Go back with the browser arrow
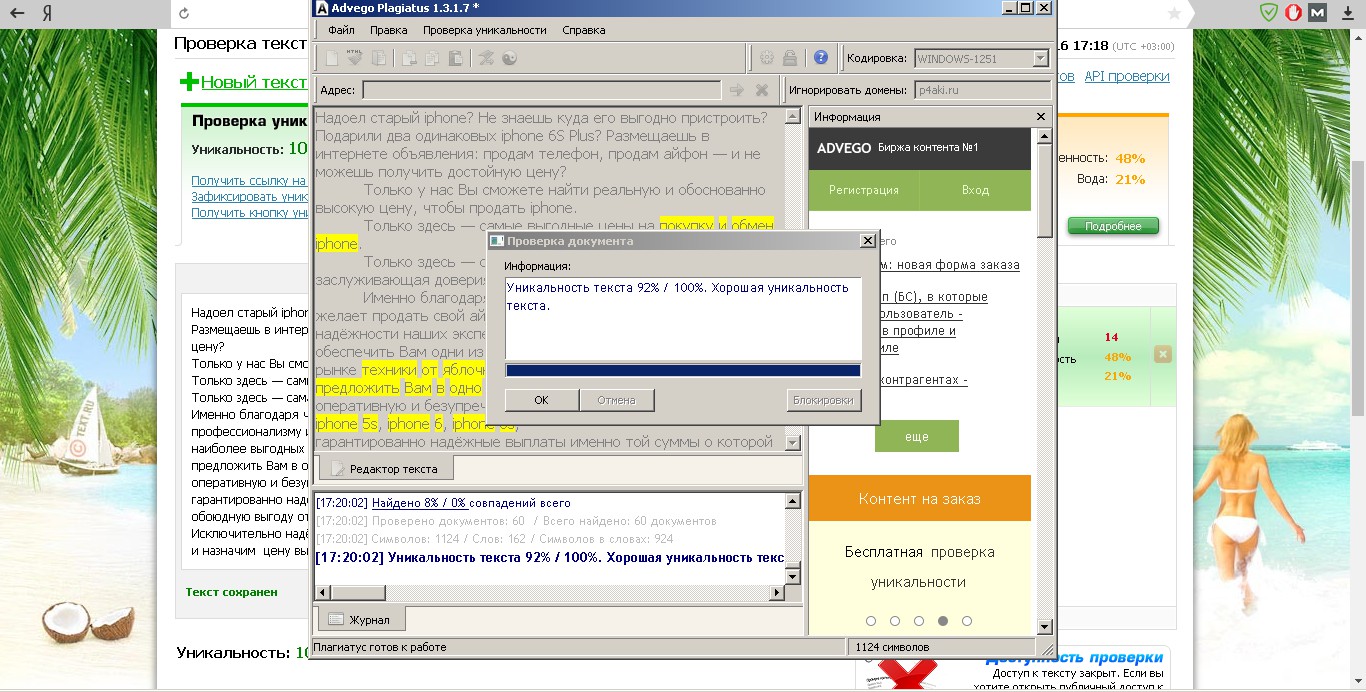 pos(17,14)
